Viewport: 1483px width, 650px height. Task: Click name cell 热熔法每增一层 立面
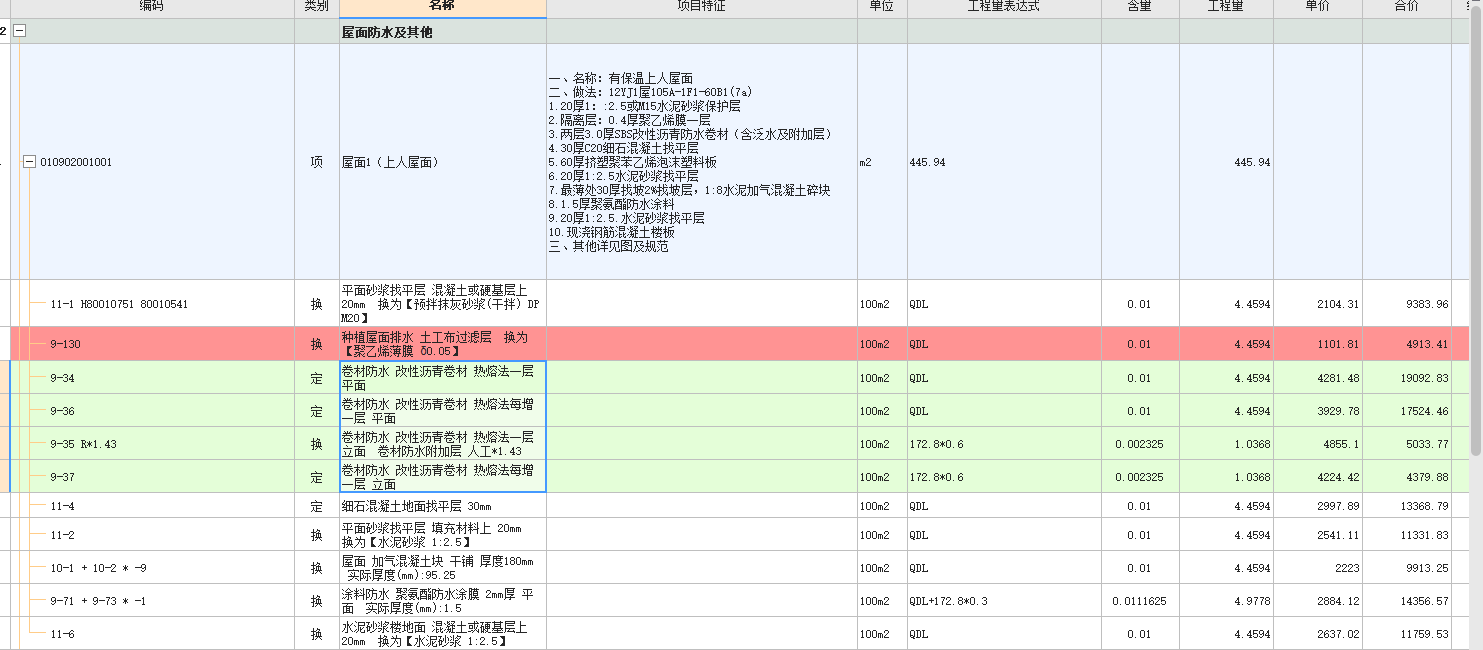tap(443, 477)
